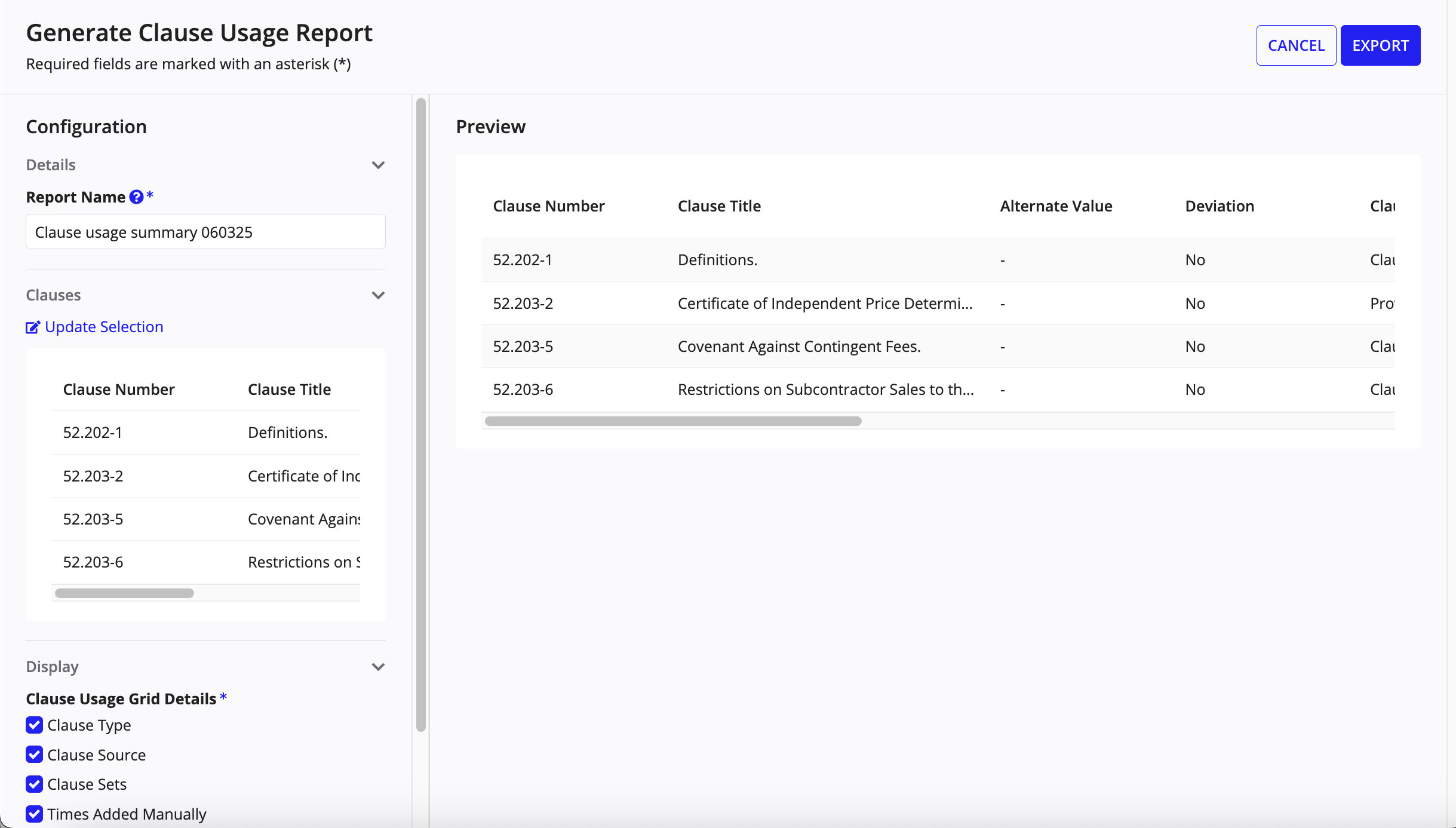
Task: Click the Preview table horizontal scrollbar
Action: tap(673, 421)
